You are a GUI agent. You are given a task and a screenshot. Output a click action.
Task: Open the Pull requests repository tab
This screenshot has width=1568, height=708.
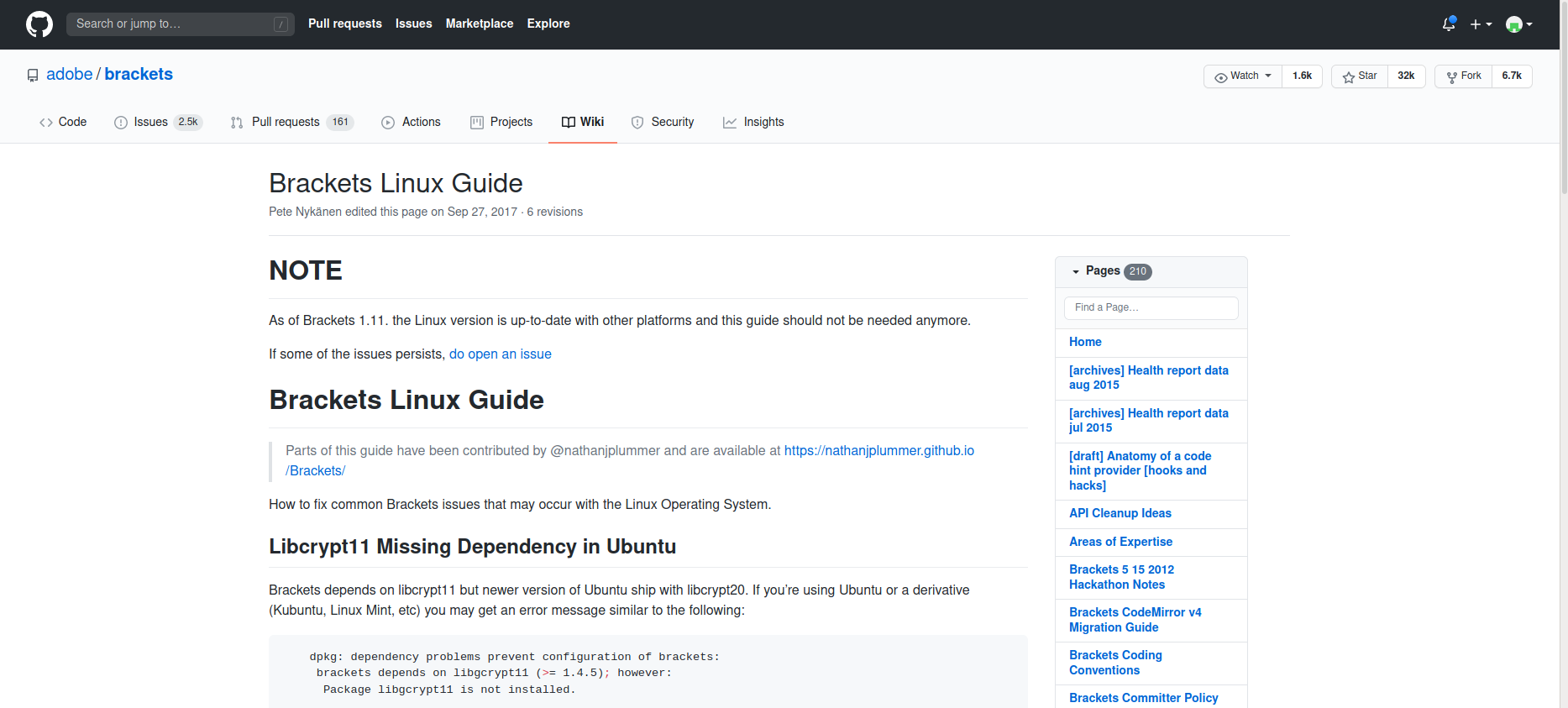[x=292, y=123]
